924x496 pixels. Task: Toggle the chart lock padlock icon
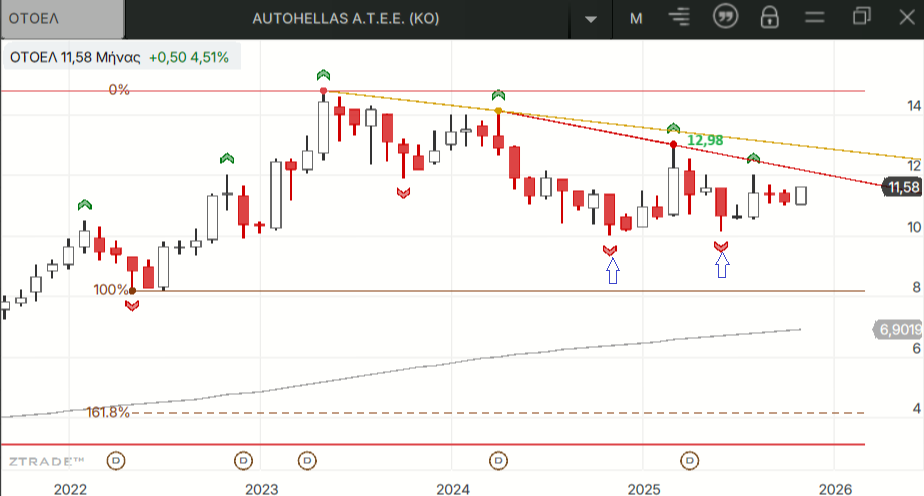click(769, 18)
